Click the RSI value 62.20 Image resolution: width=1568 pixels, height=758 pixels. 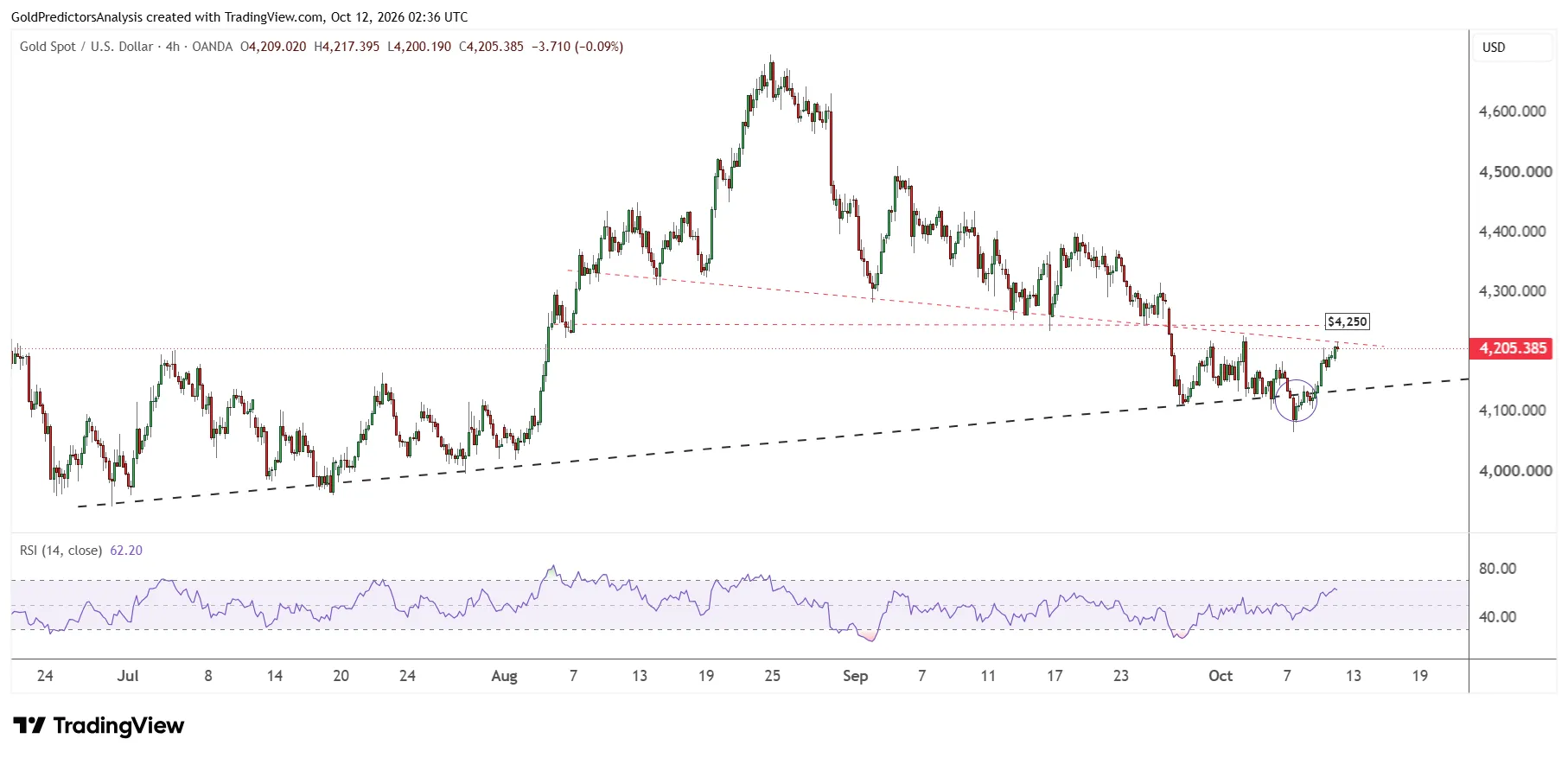click(126, 551)
